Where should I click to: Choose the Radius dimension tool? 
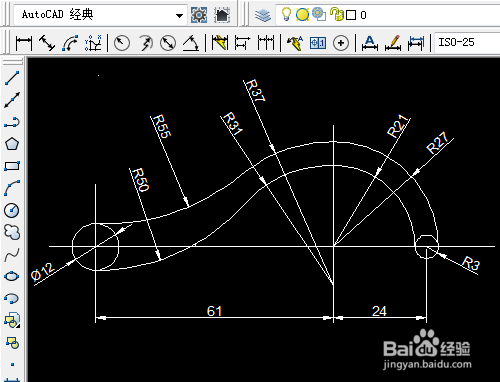pos(122,43)
